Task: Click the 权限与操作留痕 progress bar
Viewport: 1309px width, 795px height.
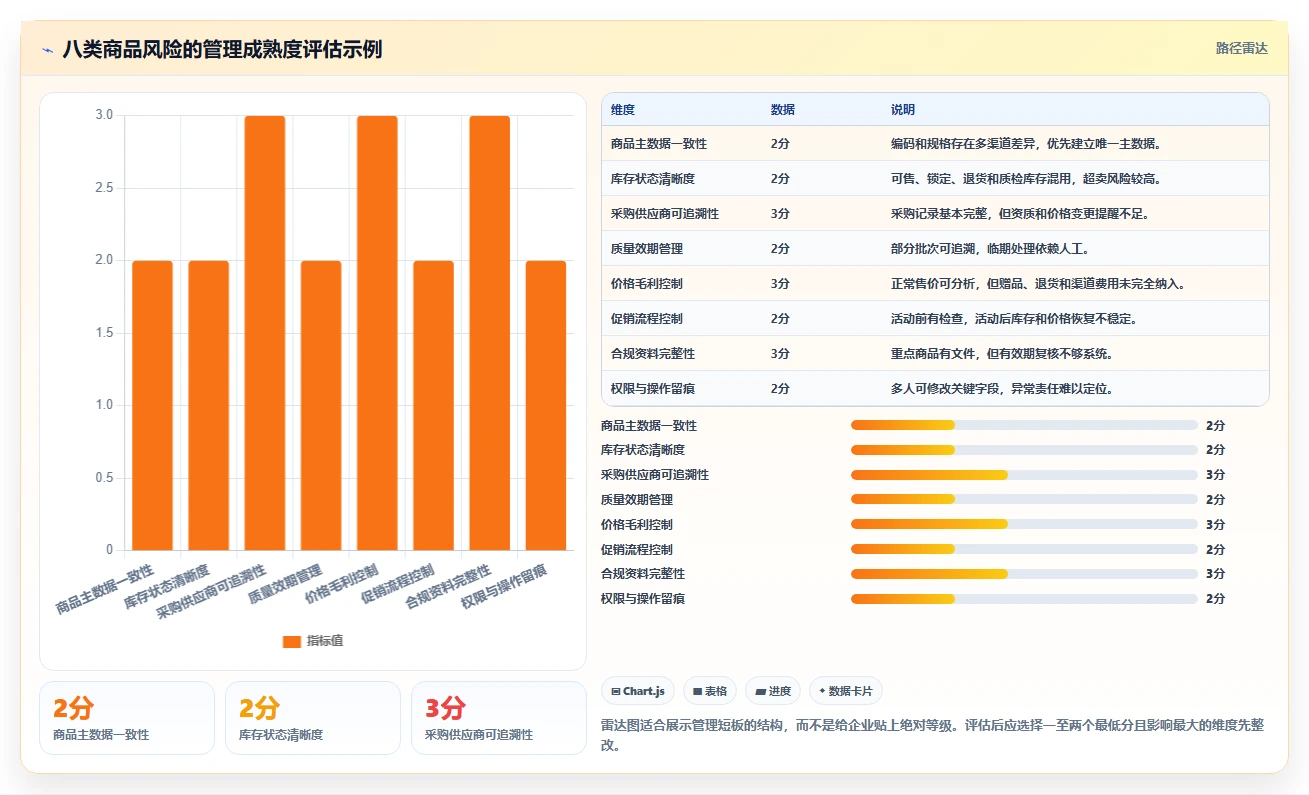Action: (1024, 598)
